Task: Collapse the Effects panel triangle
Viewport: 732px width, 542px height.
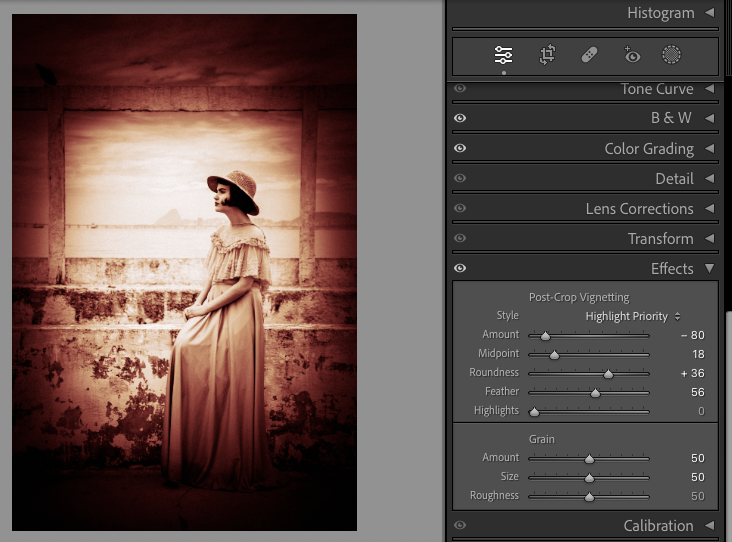Action: click(x=709, y=268)
